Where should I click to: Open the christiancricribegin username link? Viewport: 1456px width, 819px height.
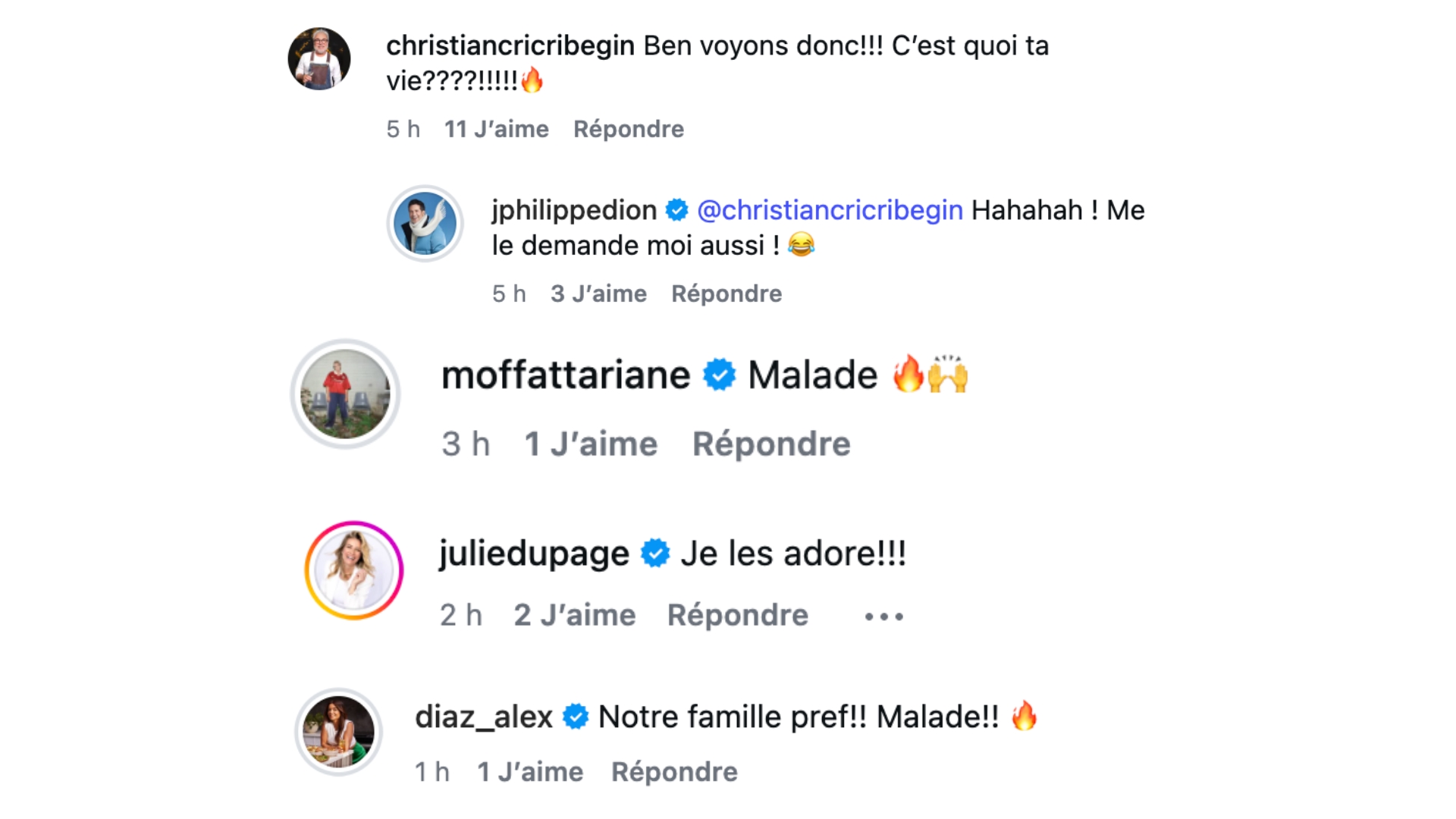(x=510, y=45)
